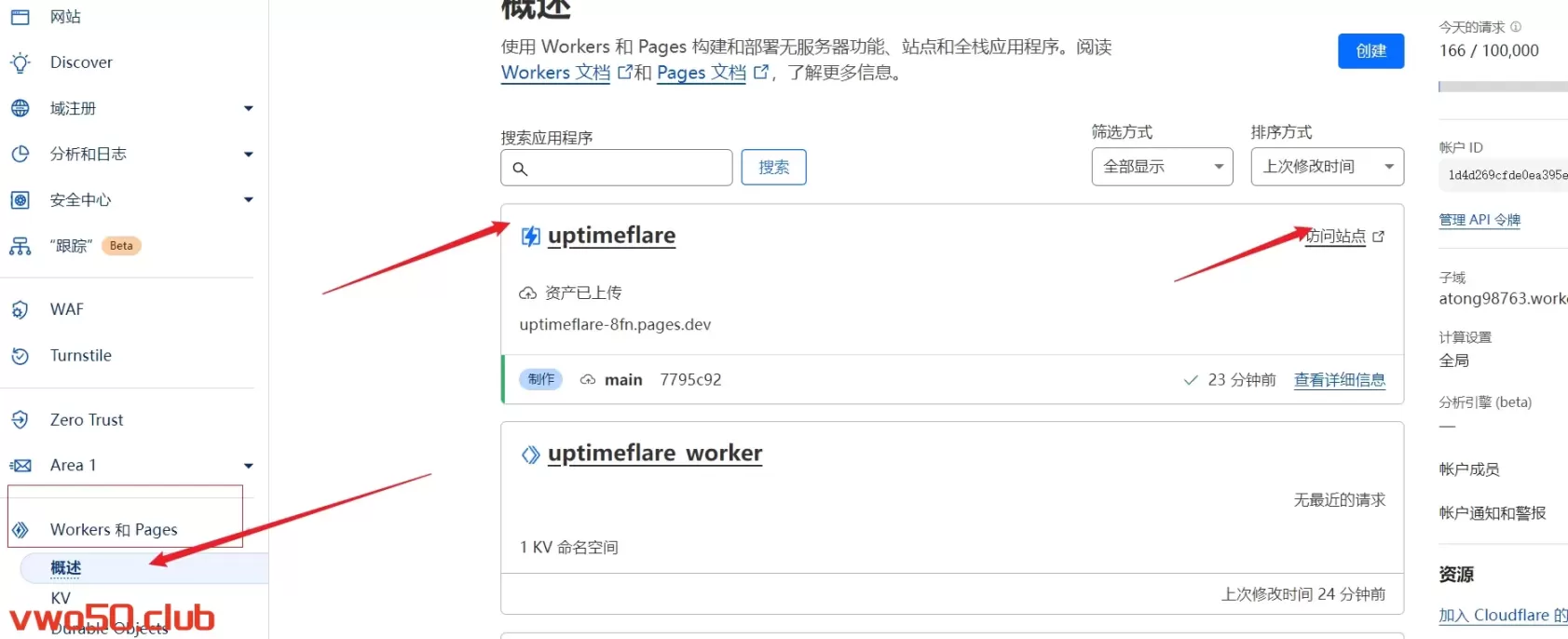The height and width of the screenshot is (639, 1568).
Task: Open the 筛选方式 全部显示 dropdown
Action: (x=1162, y=167)
